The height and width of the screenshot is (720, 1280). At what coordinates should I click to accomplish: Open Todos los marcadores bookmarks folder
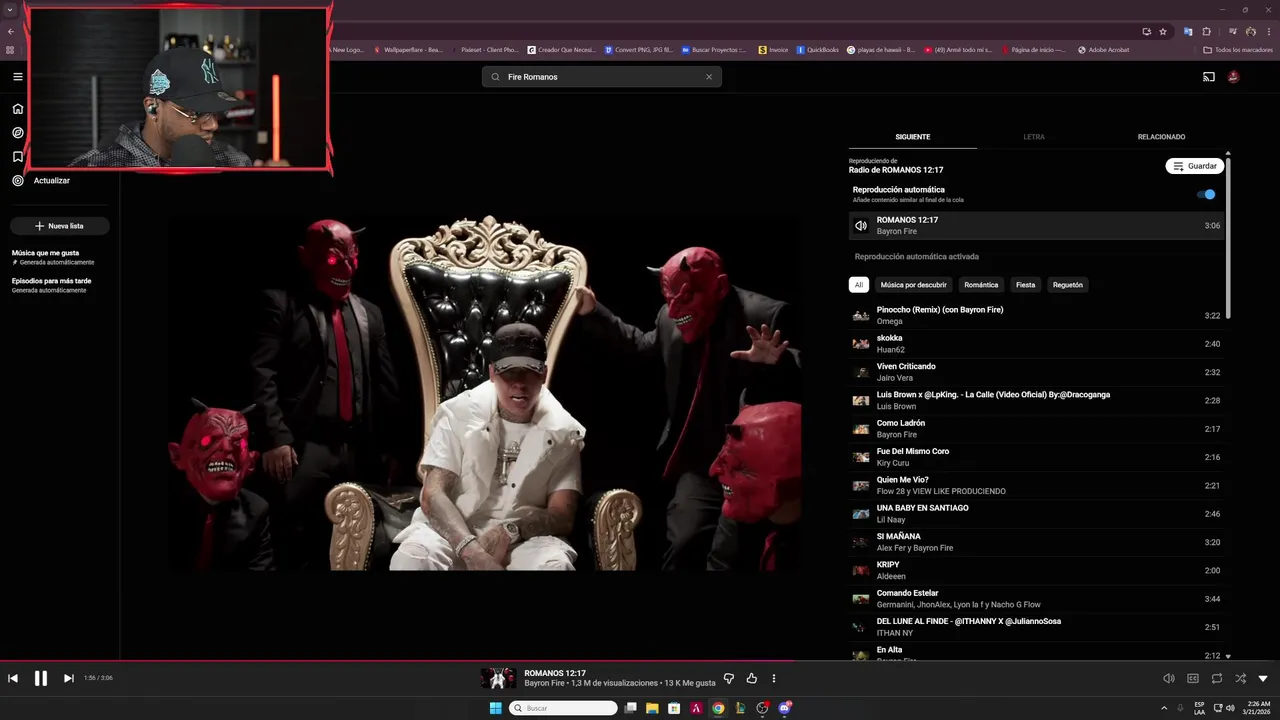1238,50
